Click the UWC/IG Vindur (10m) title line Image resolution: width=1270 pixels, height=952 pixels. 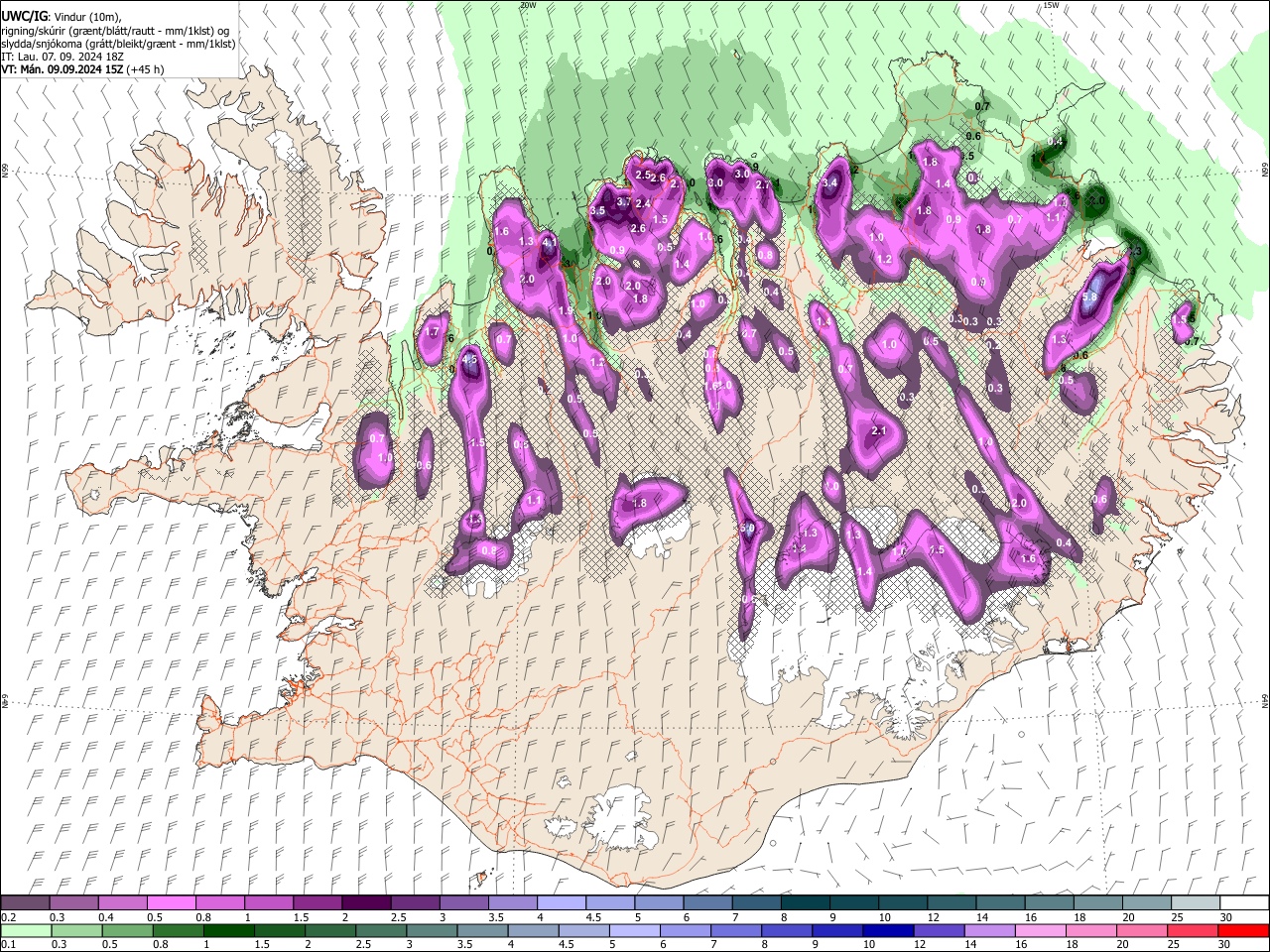[x=61, y=17]
